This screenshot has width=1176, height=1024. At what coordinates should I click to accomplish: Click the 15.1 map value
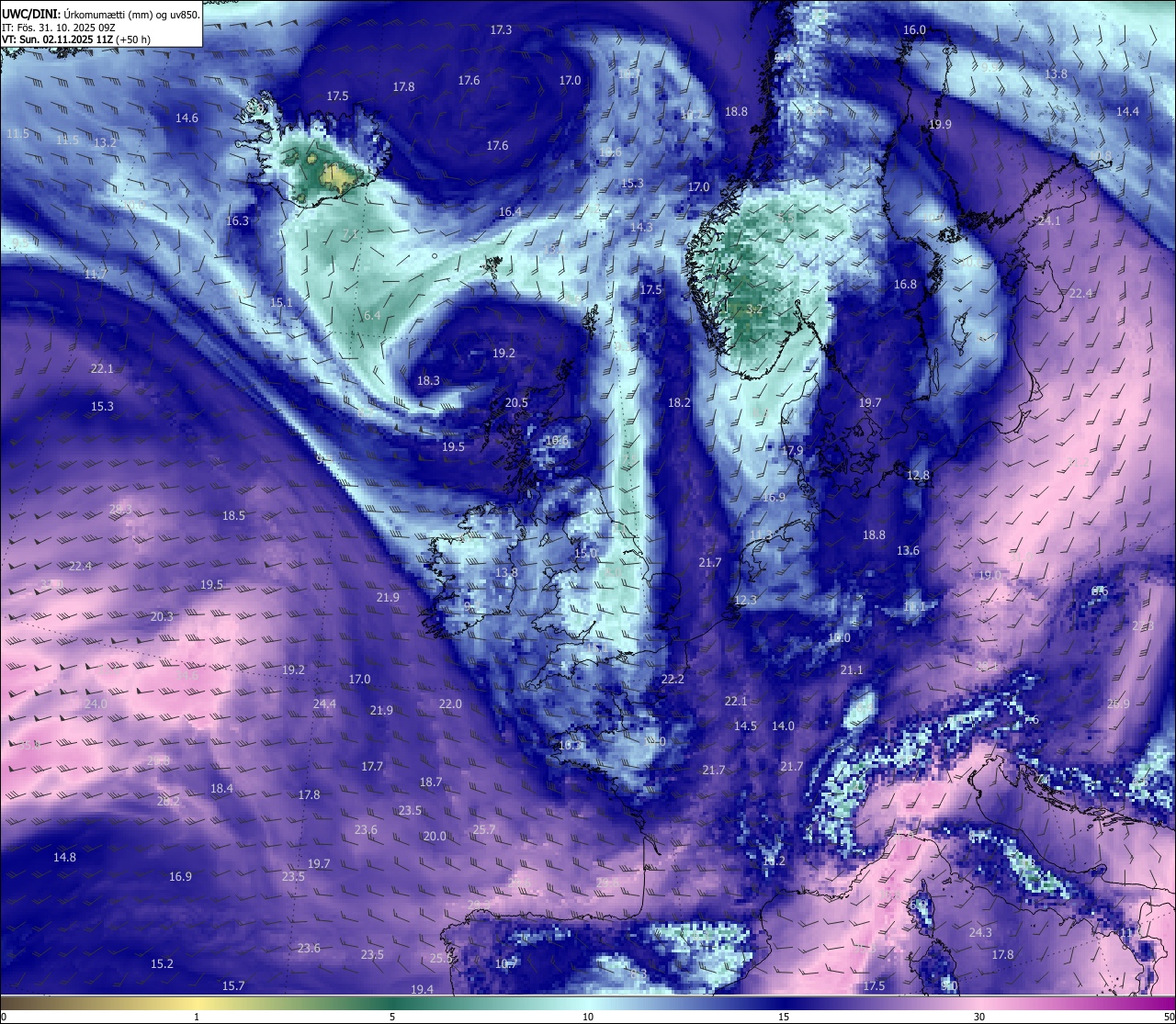point(281,303)
